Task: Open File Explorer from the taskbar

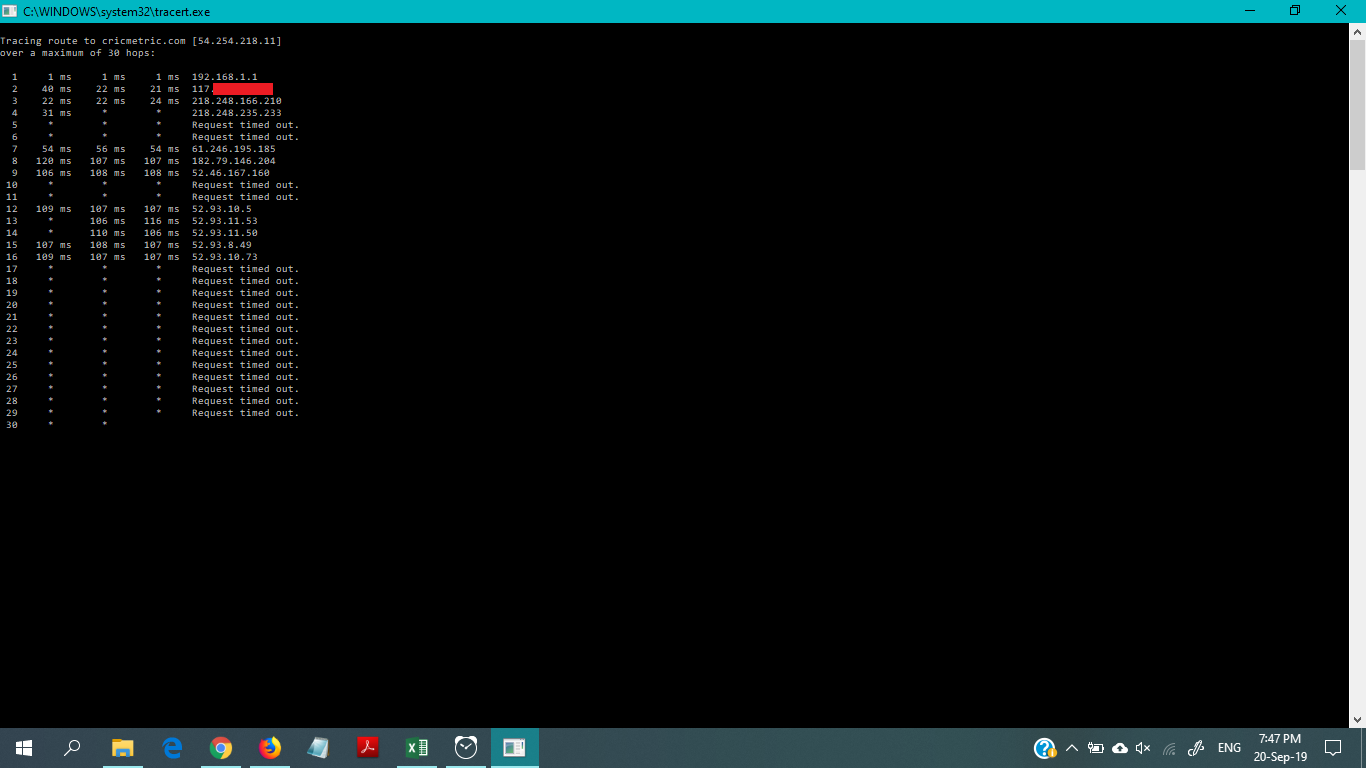Action: (122, 748)
